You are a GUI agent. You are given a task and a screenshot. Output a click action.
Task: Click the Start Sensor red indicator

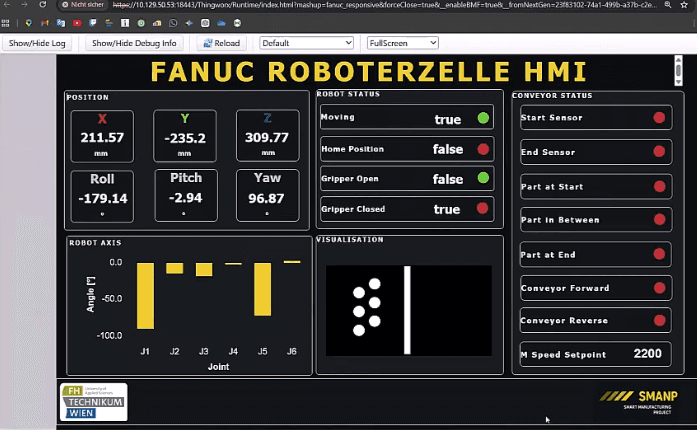(x=659, y=117)
